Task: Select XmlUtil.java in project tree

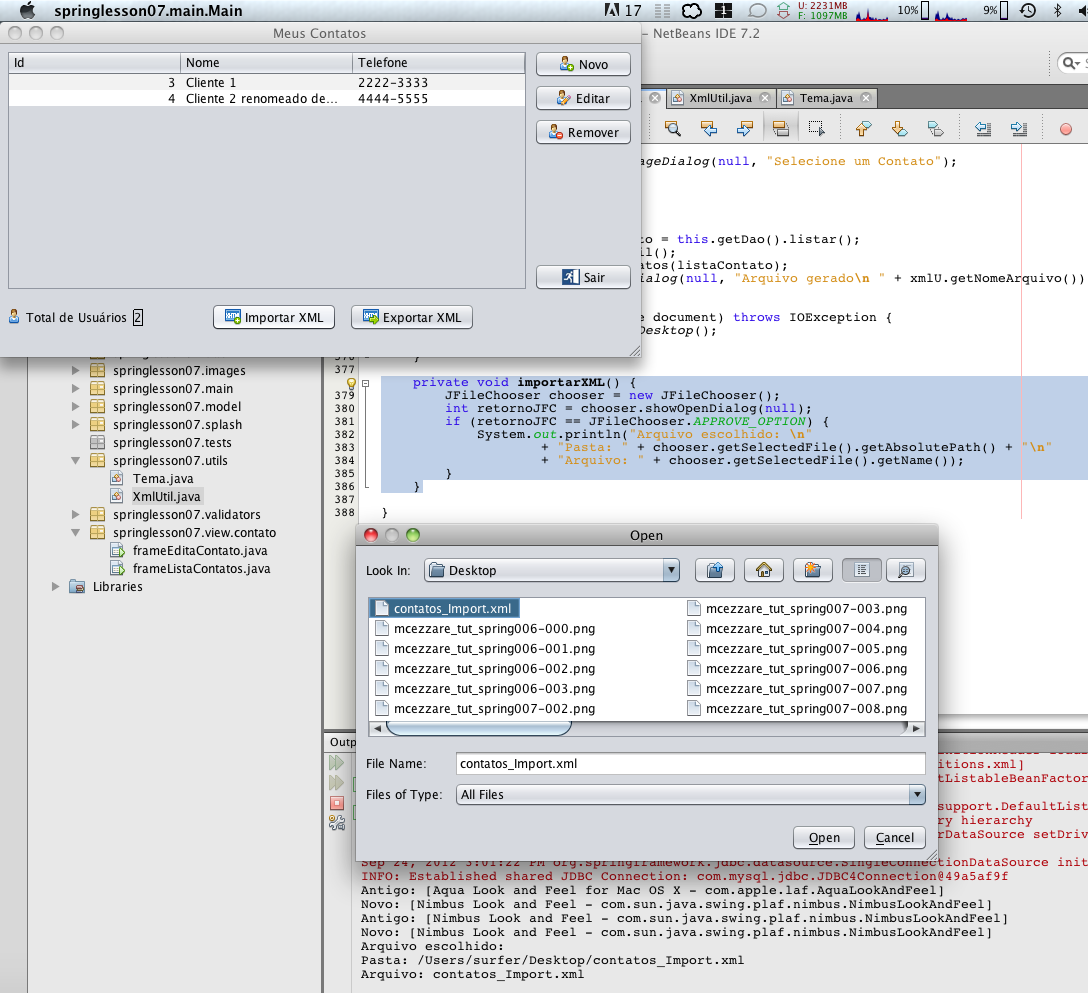Action: [x=166, y=497]
